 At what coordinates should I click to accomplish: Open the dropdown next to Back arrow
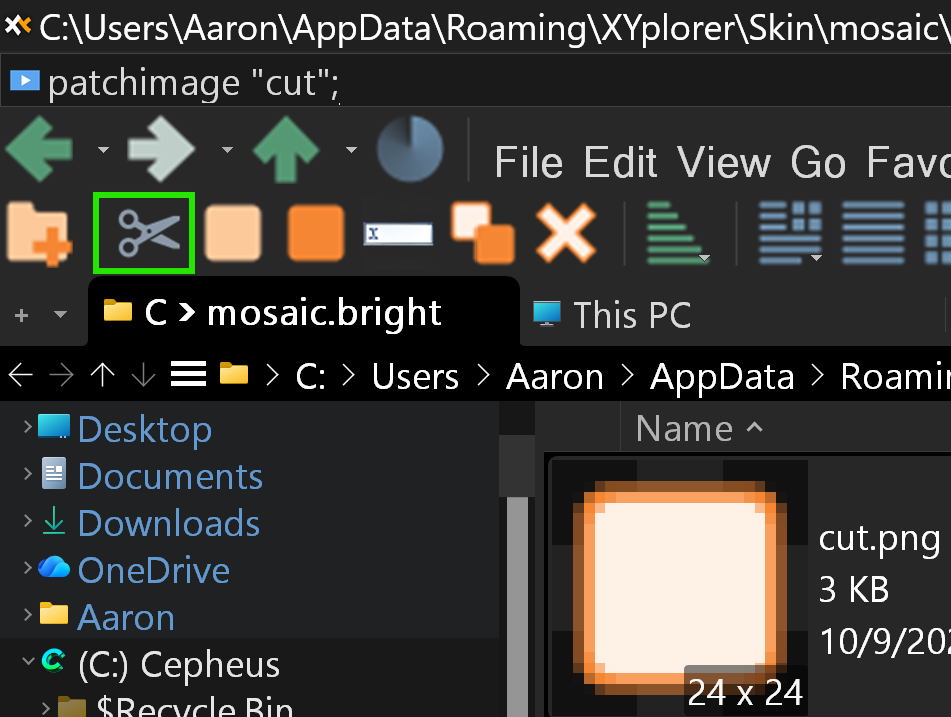click(x=103, y=151)
